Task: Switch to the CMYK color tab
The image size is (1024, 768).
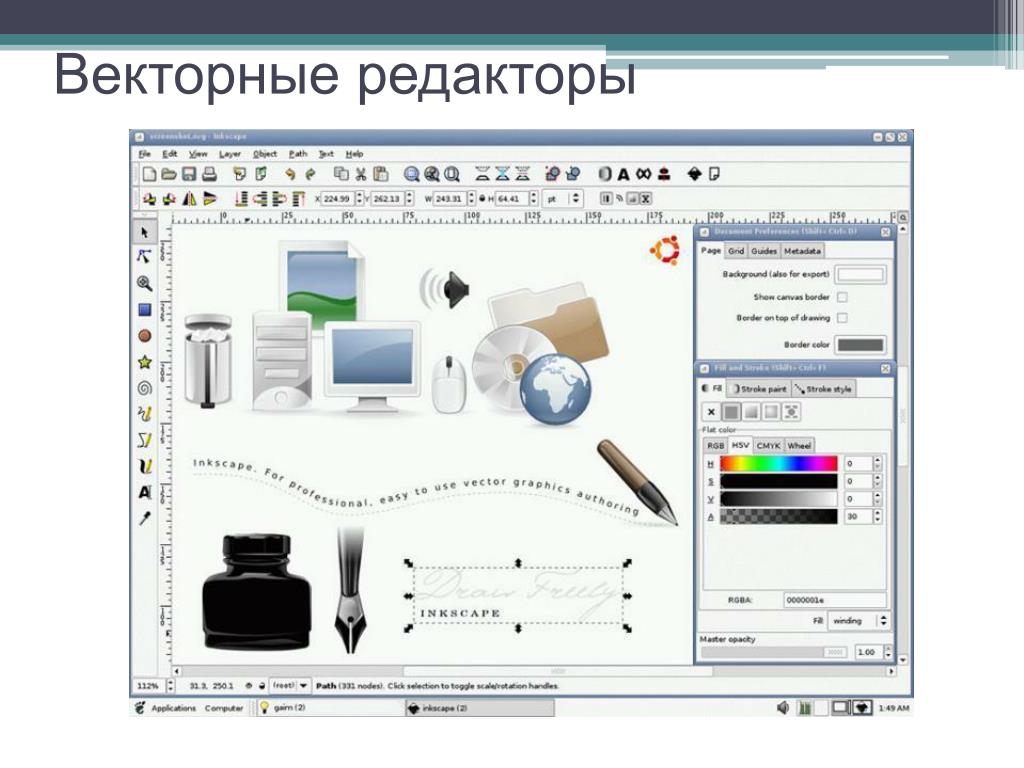Action: pos(768,445)
